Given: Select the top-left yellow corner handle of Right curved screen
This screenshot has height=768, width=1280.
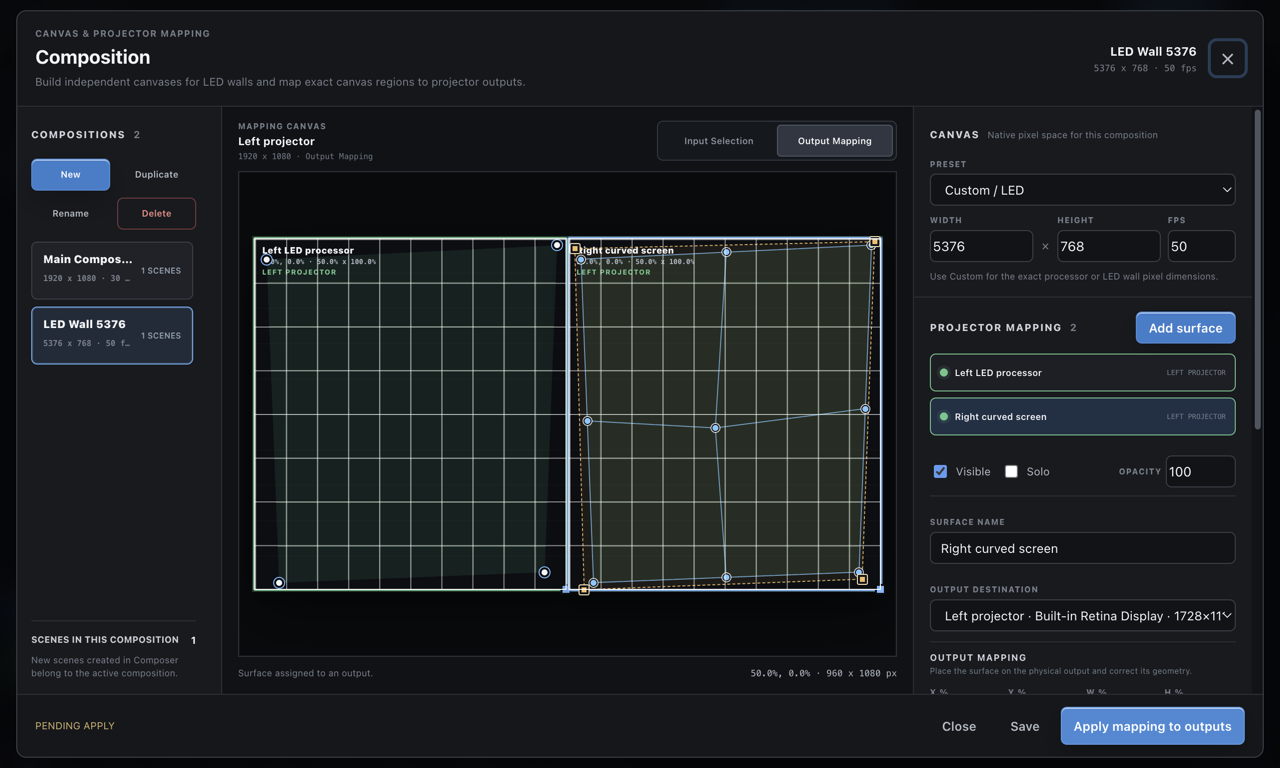Looking at the screenshot, I should (575, 248).
